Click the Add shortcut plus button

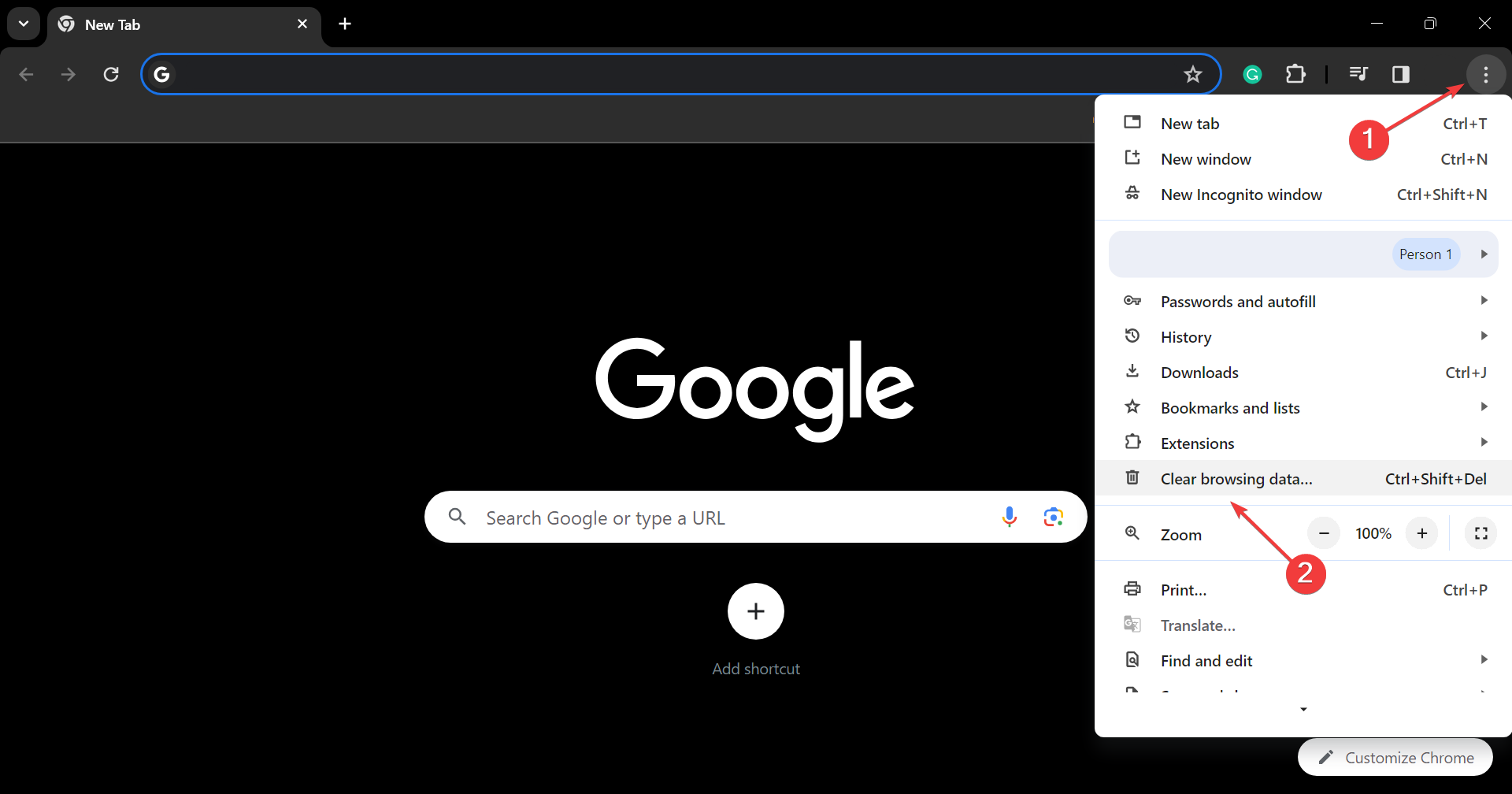coord(756,611)
